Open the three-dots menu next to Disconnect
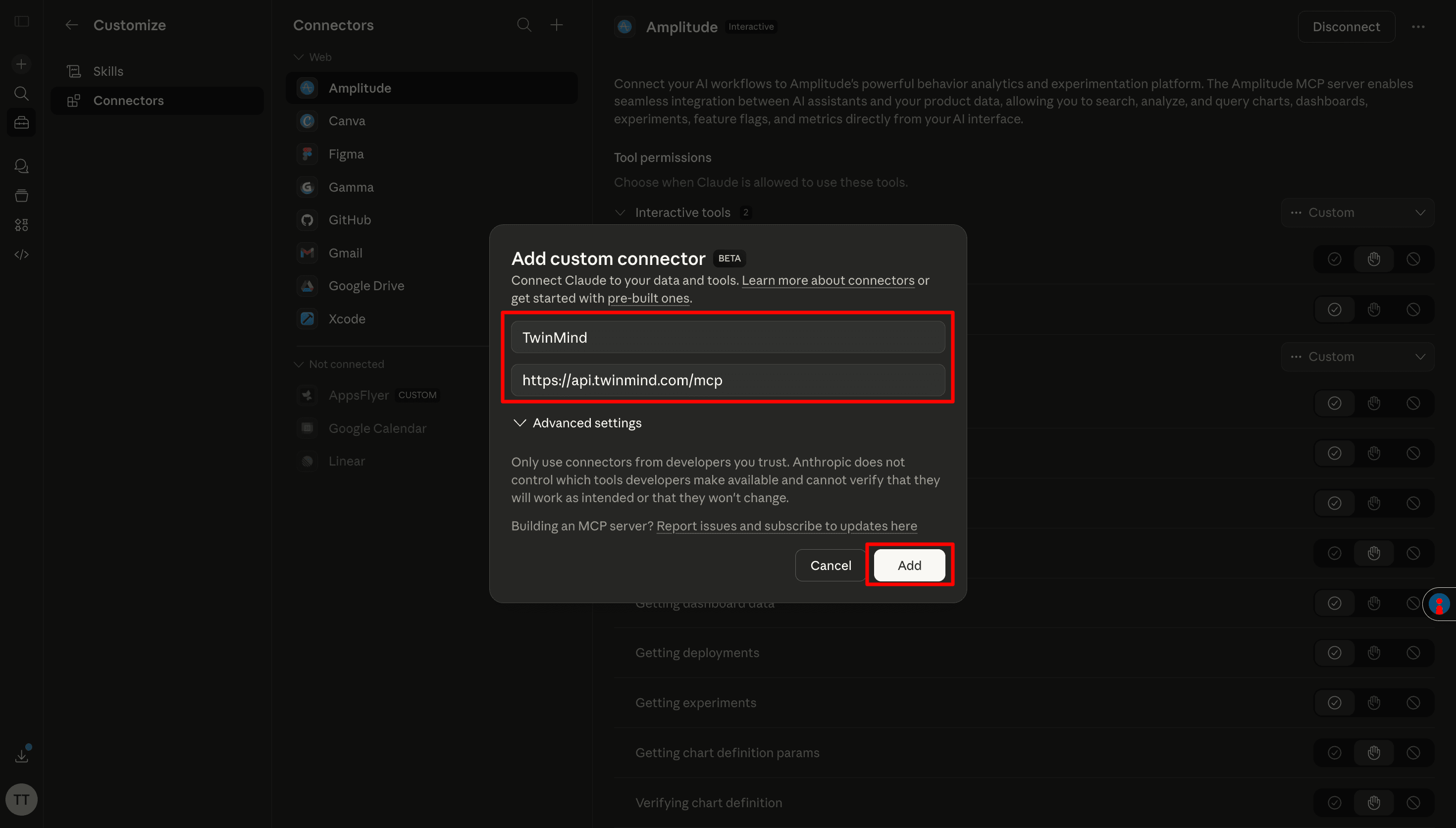This screenshot has width=1456, height=828. point(1418,27)
